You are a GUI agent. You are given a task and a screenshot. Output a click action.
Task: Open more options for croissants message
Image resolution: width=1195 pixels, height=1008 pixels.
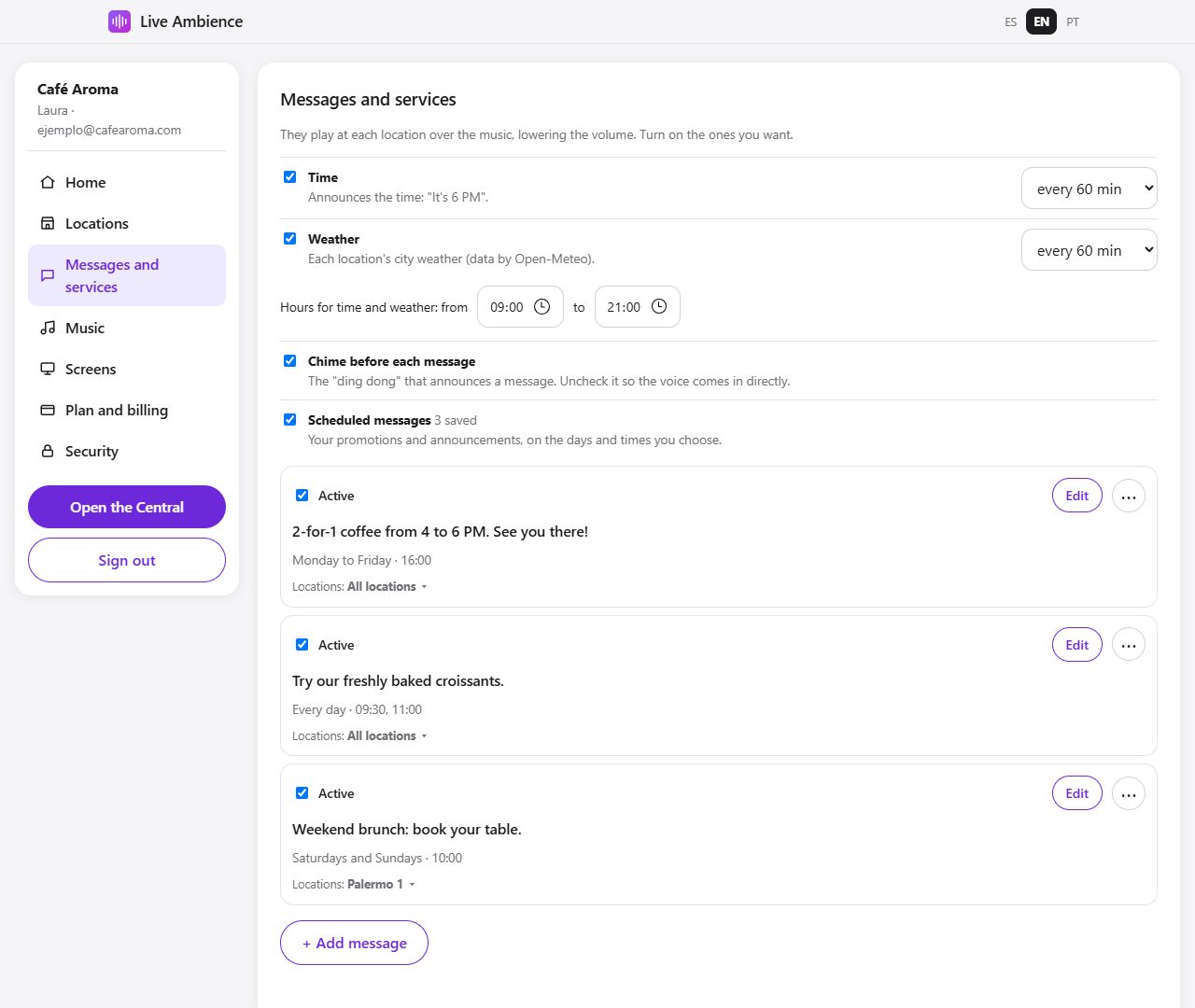(x=1129, y=645)
